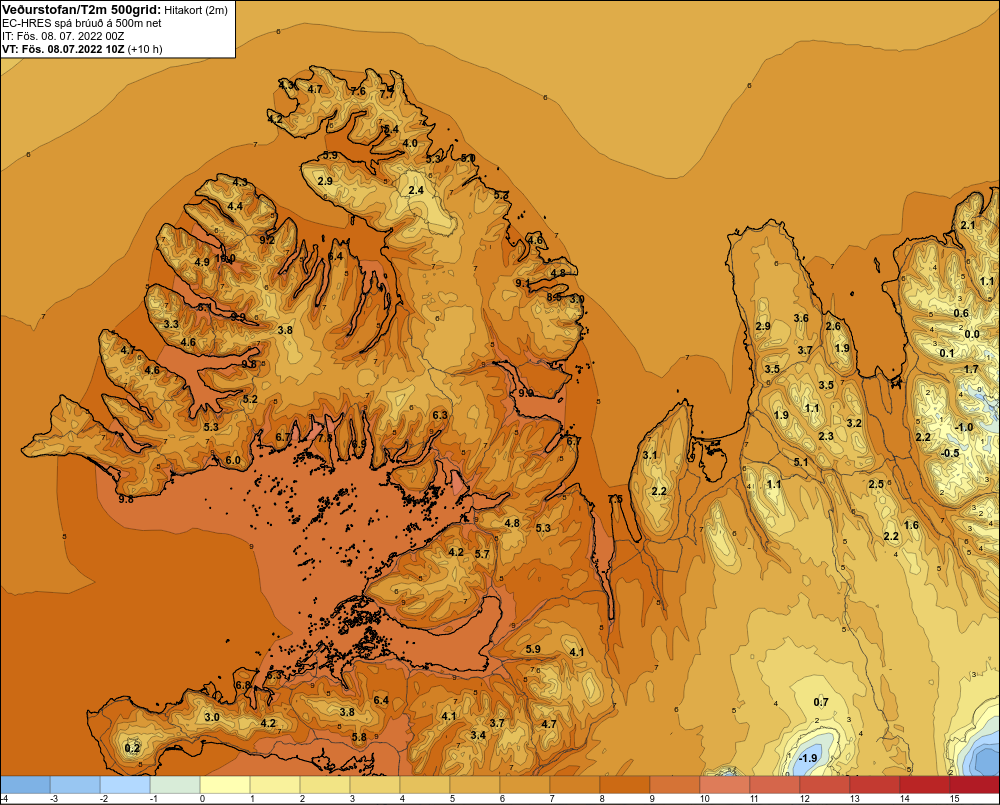Click the 2.3 temperature label
Viewport: 1000px width, 805px height.
pyautogui.click(x=826, y=436)
